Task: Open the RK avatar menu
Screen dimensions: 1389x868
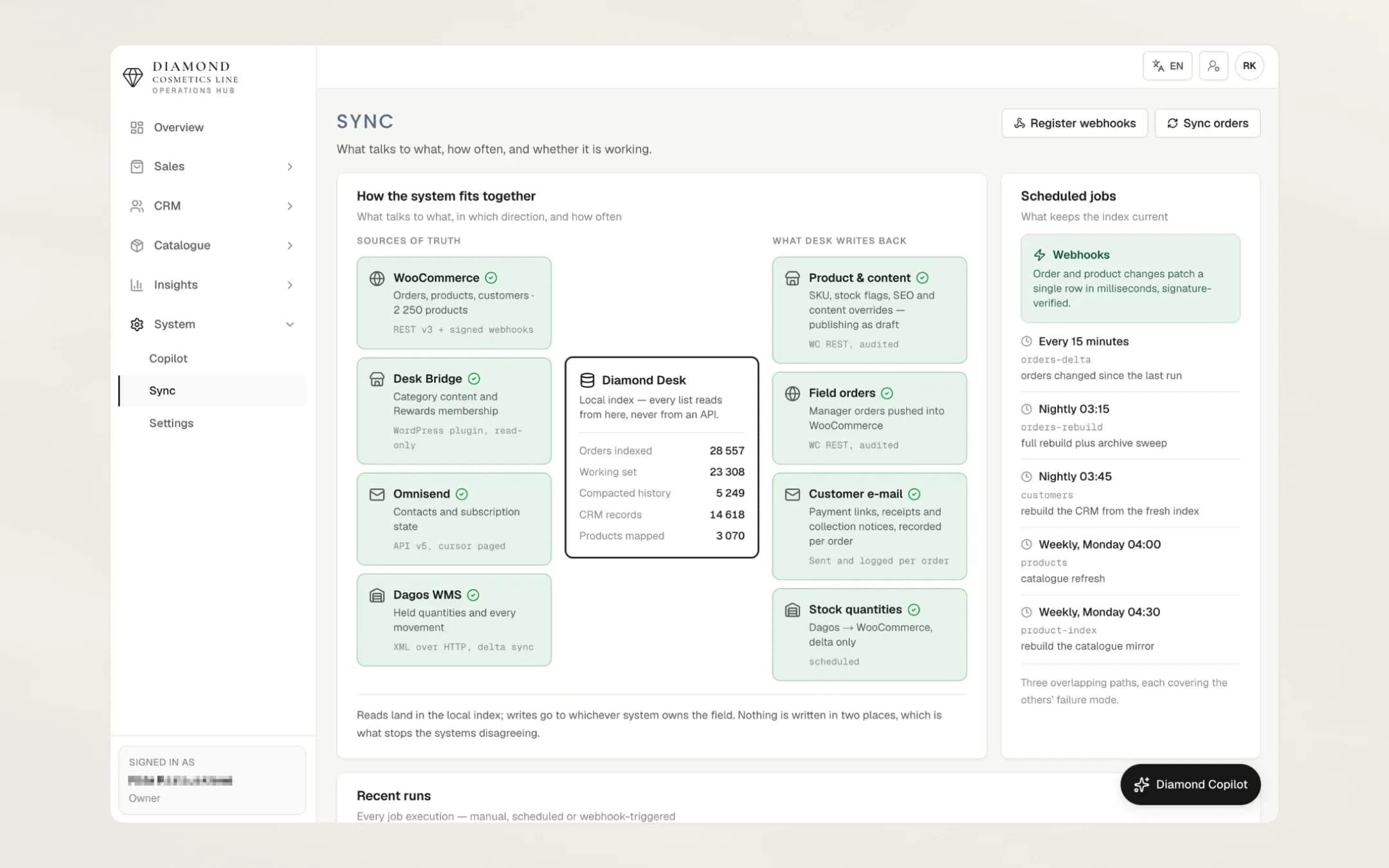Action: 1249,66
